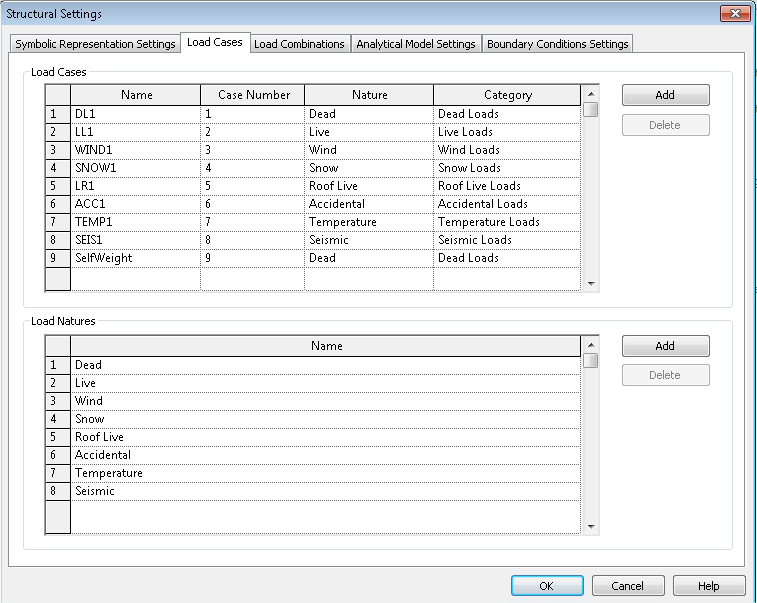Select the WIND1 load case name cell
Viewport: 757px width, 603px height.
(x=135, y=150)
